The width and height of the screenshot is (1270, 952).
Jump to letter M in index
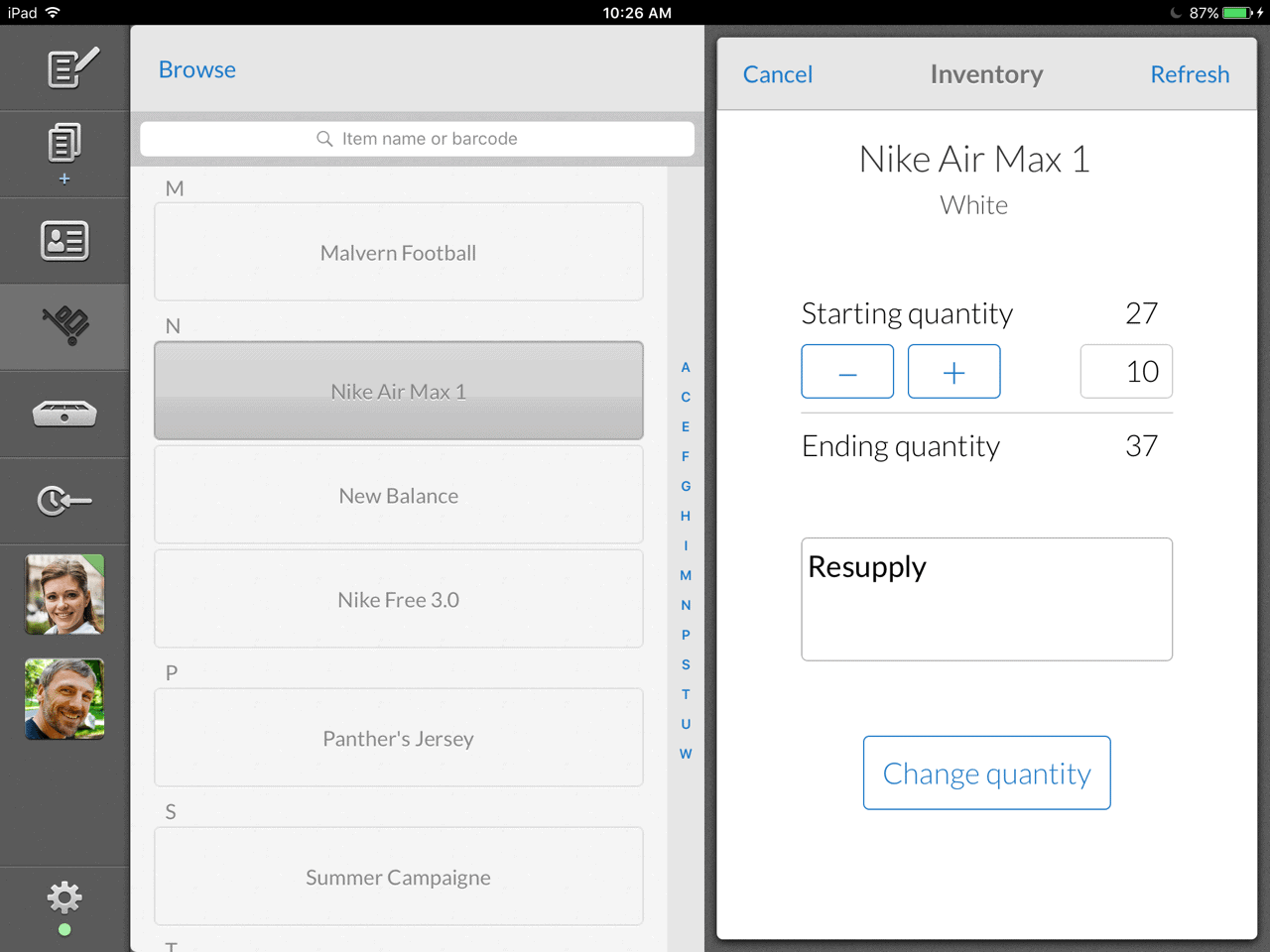(x=686, y=575)
